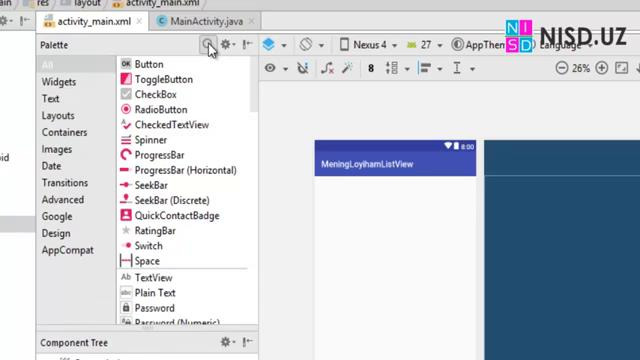Select the Layouts palette category

tap(76, 116)
